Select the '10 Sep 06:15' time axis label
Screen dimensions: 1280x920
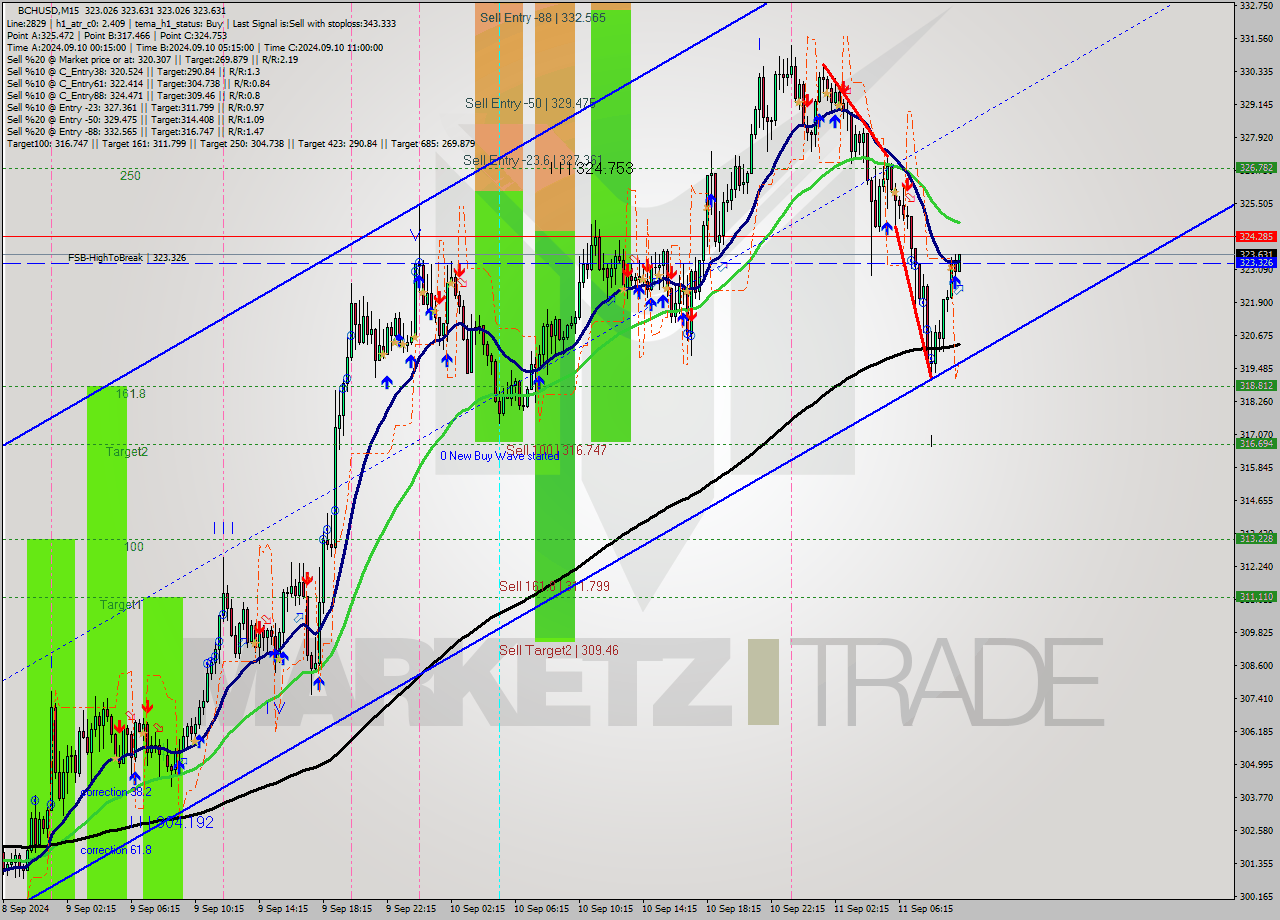coord(541,909)
